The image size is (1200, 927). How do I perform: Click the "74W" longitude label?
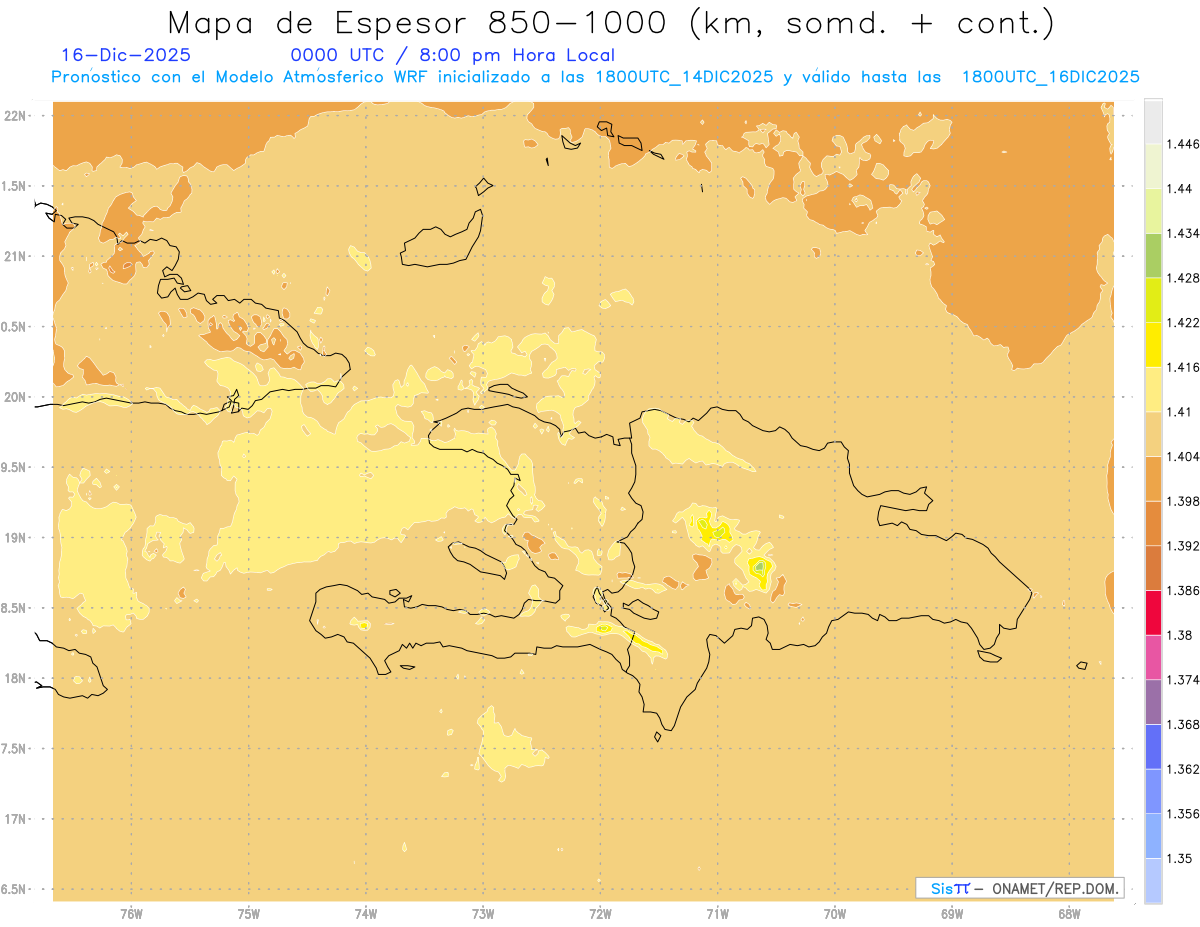(366, 914)
